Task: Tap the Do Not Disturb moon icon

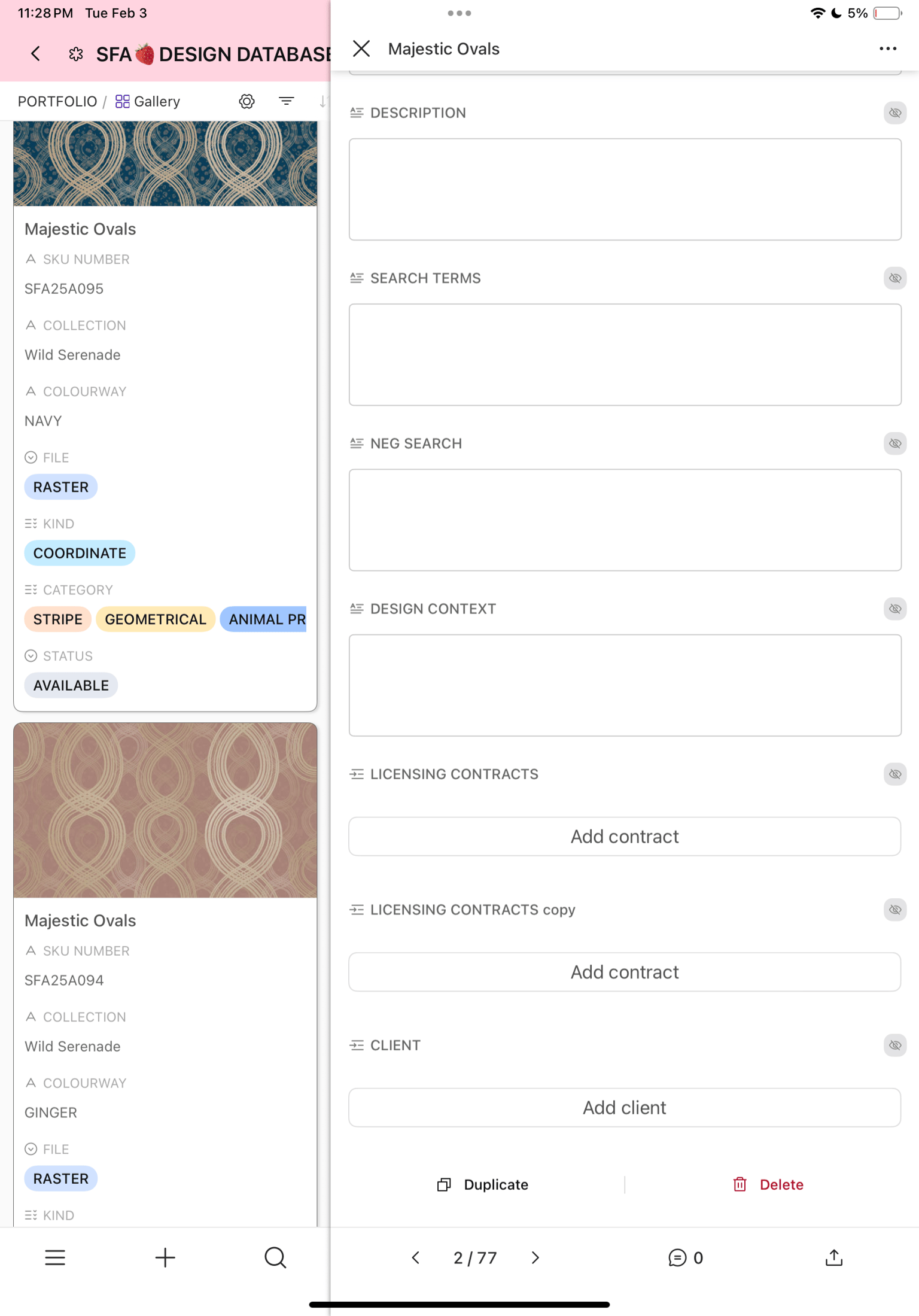Action: [x=836, y=13]
